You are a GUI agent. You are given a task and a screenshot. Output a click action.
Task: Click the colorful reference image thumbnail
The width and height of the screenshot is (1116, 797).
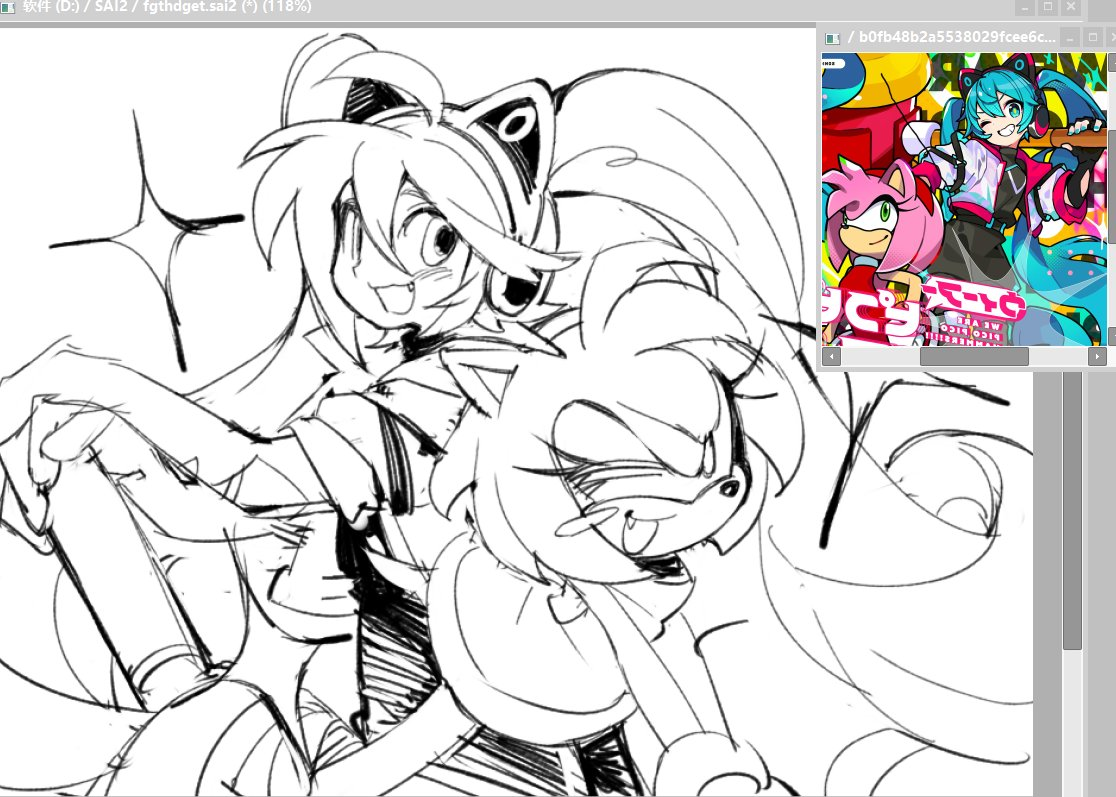point(964,199)
